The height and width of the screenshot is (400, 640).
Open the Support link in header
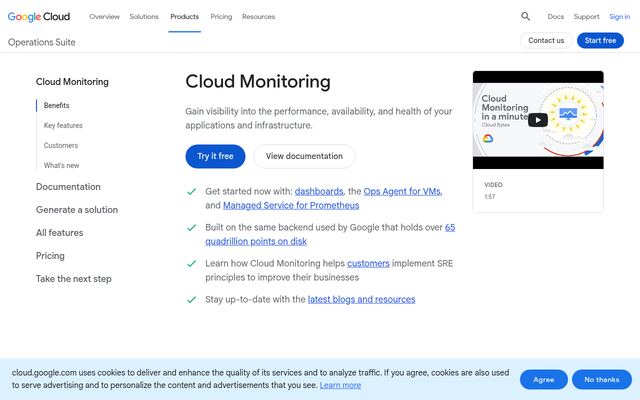click(587, 17)
